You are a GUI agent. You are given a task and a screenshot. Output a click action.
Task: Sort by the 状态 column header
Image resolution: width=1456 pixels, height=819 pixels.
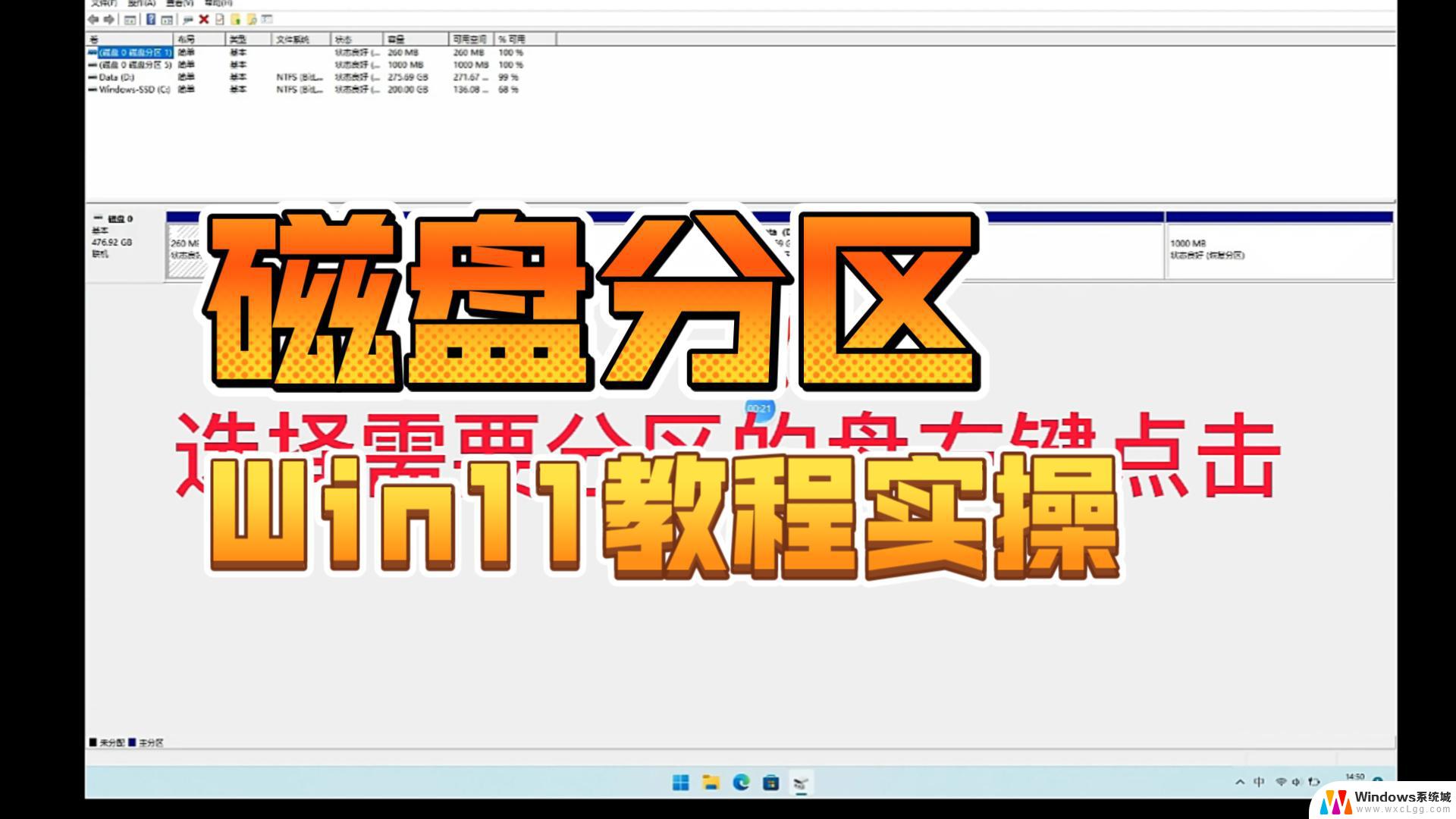click(x=357, y=39)
